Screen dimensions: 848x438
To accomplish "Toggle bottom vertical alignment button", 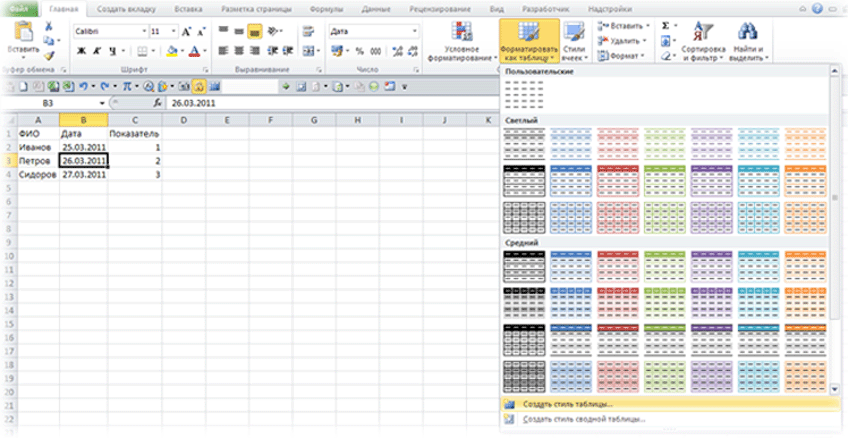I will 255,32.
